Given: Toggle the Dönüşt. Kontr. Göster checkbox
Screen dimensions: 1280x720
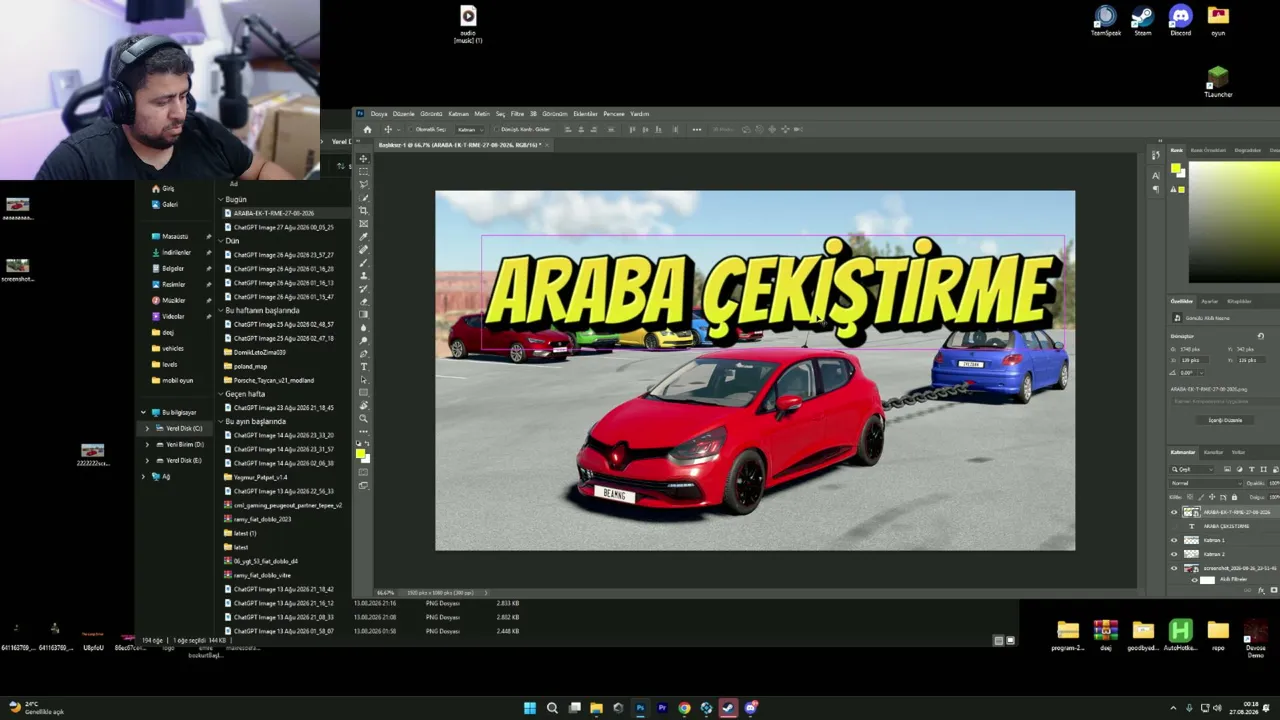Looking at the screenshot, I should pos(496,129).
